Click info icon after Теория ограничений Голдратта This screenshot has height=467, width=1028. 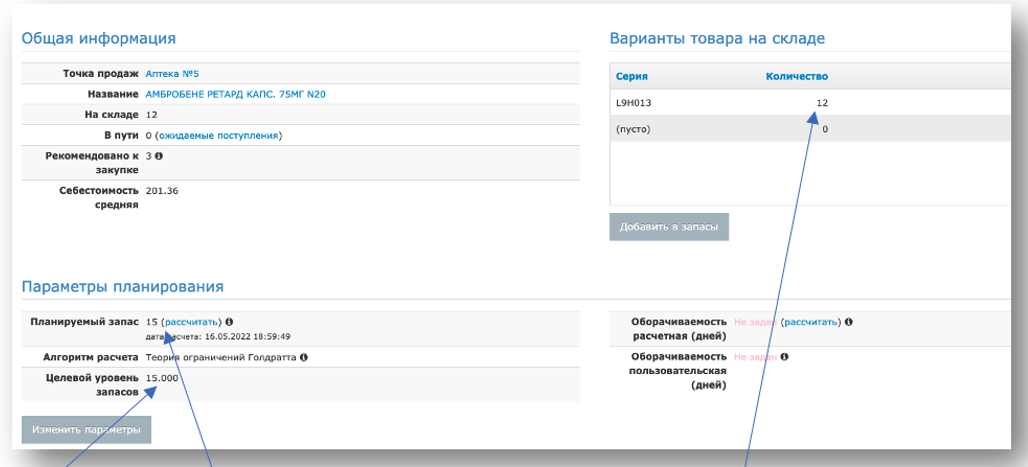[304, 358]
